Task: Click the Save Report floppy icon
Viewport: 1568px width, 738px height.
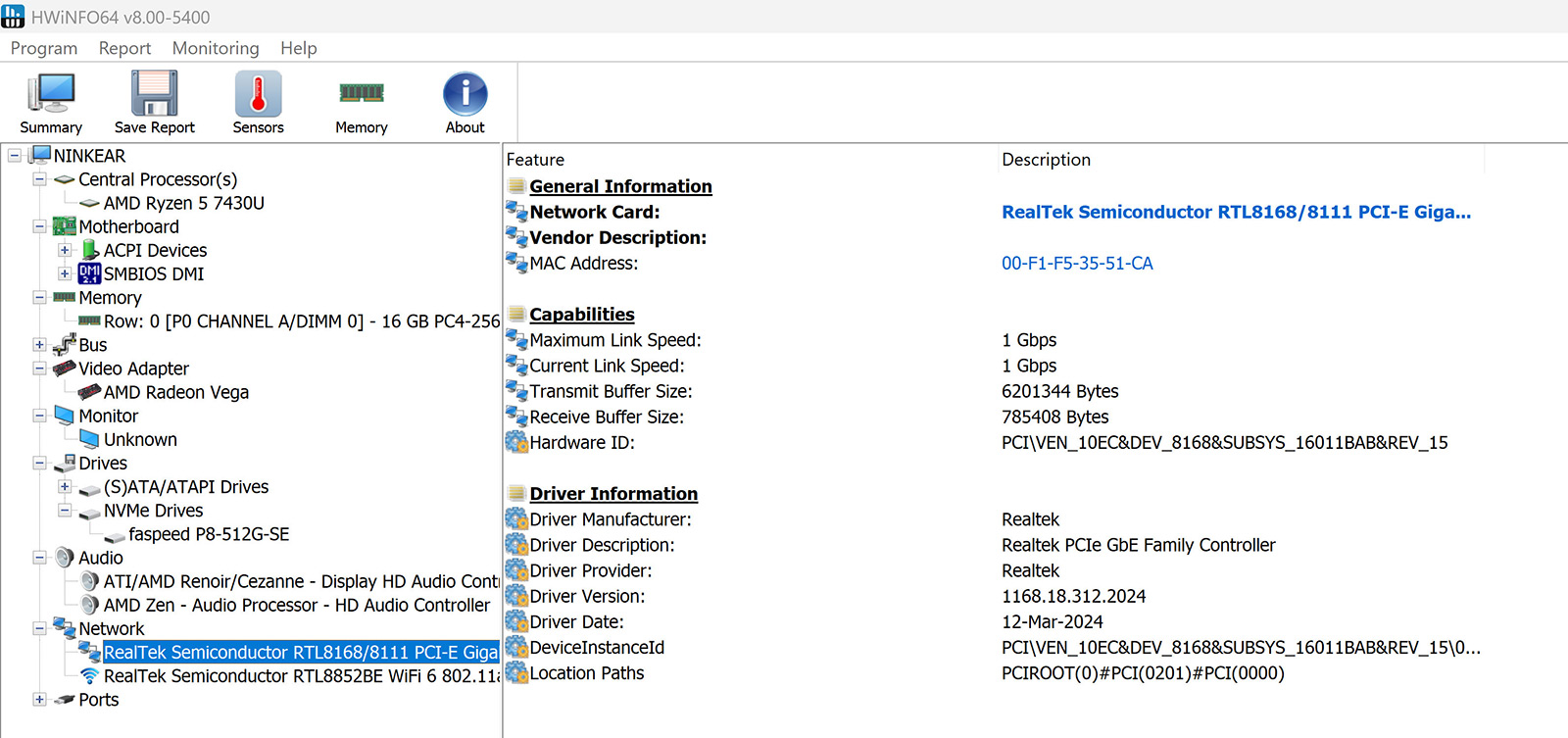Action: pos(155,94)
